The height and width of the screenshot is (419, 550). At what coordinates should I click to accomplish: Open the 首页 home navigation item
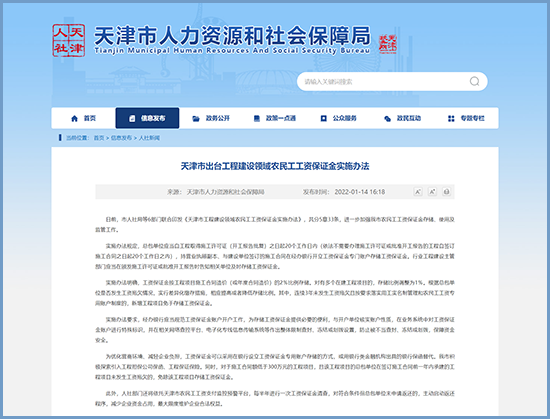click(83, 118)
